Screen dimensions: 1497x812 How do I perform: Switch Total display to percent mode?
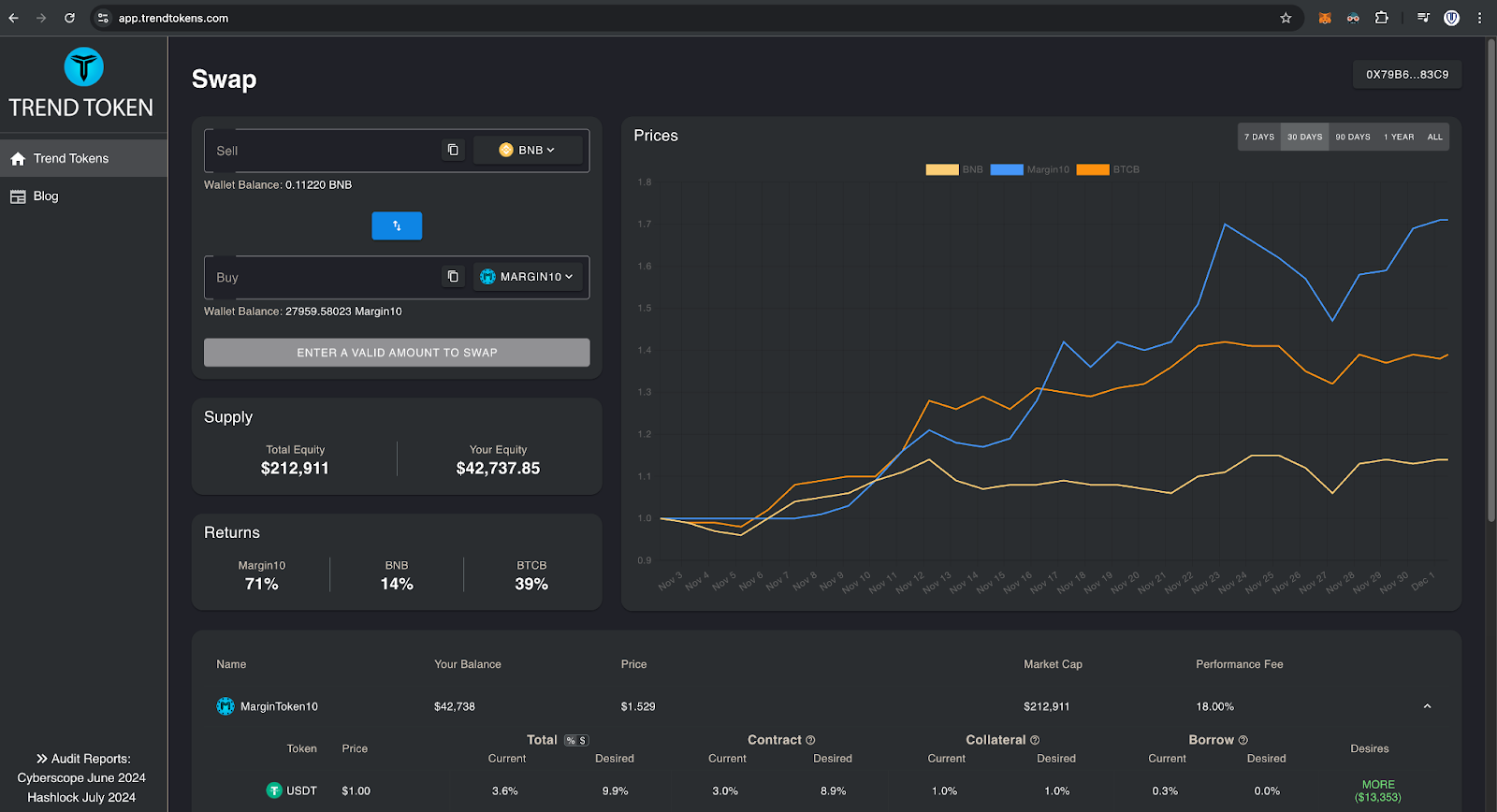click(571, 741)
